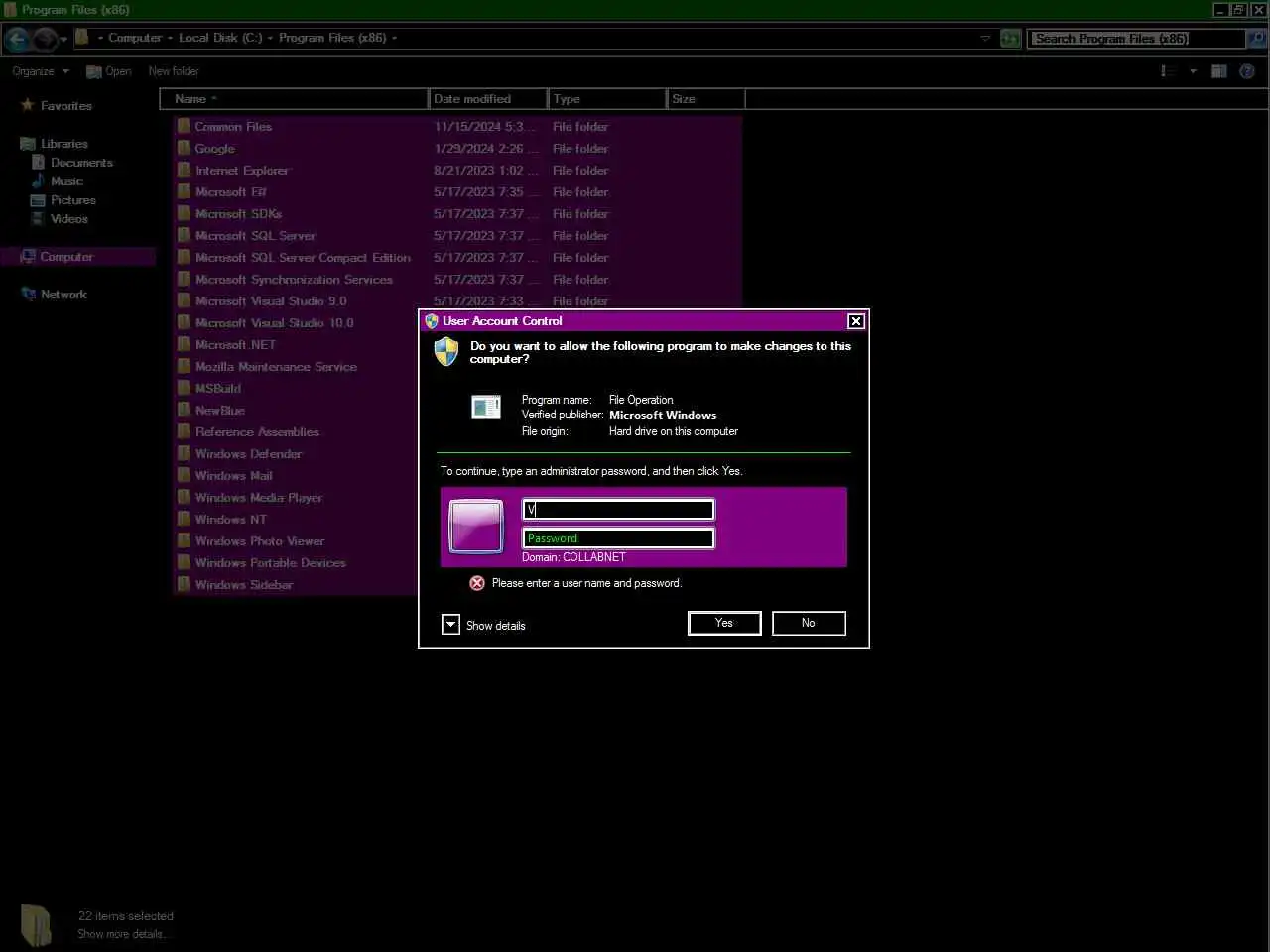Click the Forward navigation arrow in Explorer
The height and width of the screenshot is (952, 1270).
[45, 39]
